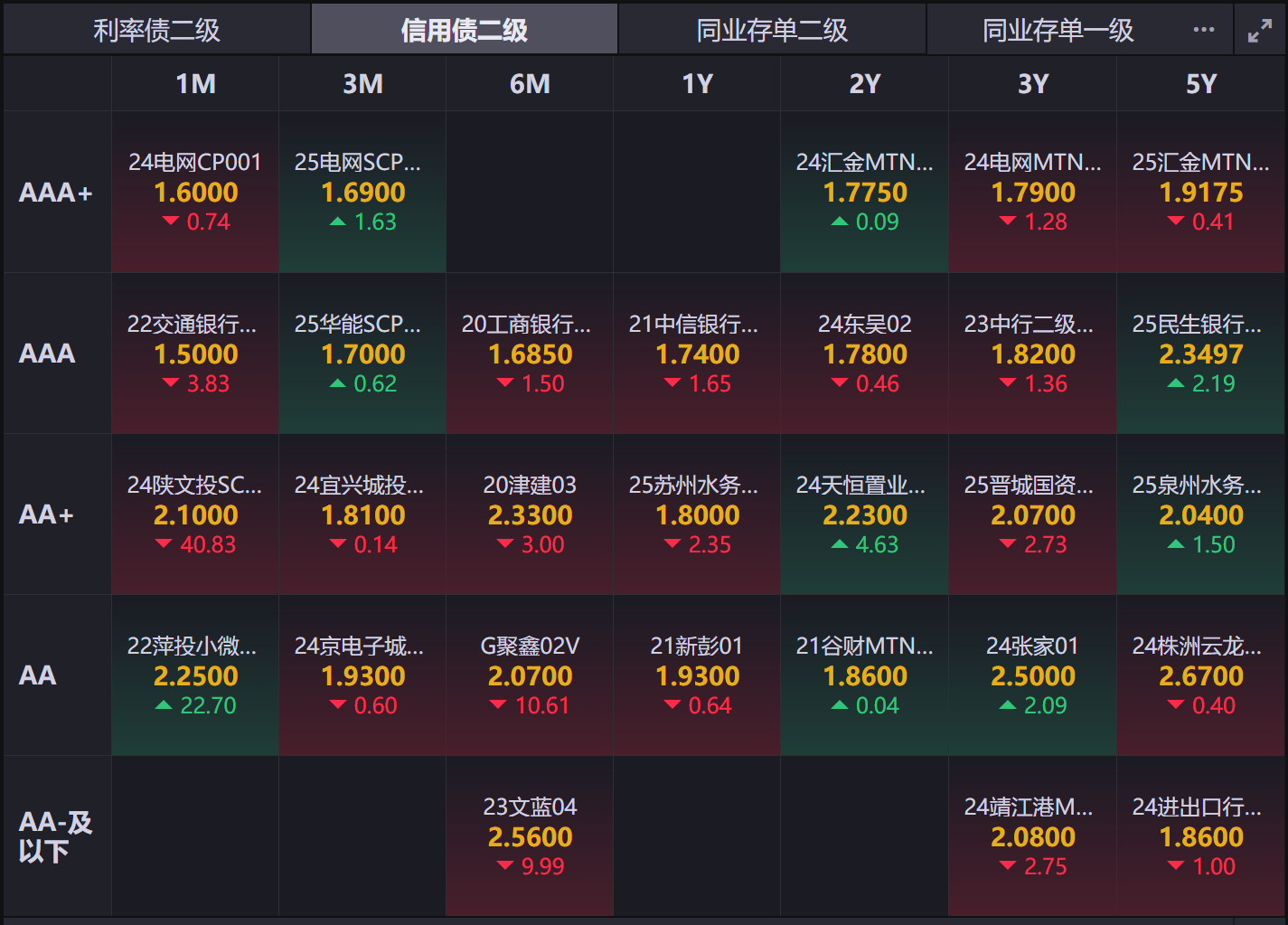Open the 23文蓝04 bond cell
Screen dimensions: 1288x925
click(x=530, y=836)
